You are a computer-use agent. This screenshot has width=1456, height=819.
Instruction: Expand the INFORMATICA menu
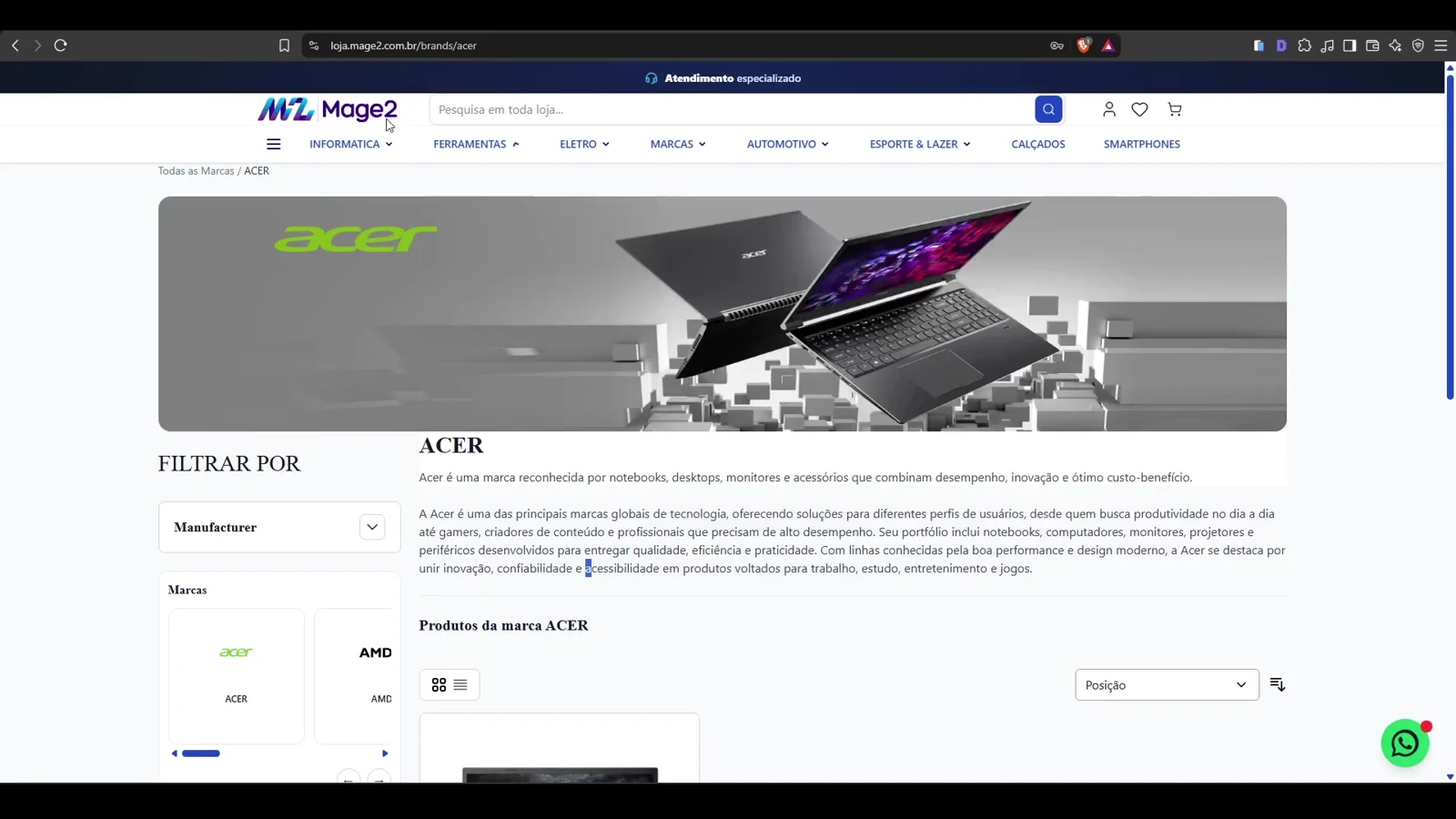pos(351,144)
